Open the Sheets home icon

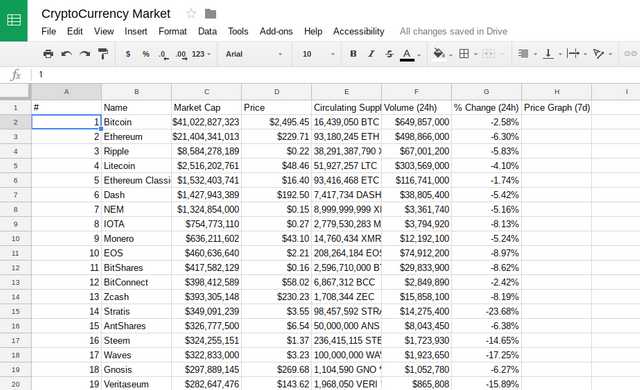pos(14,20)
